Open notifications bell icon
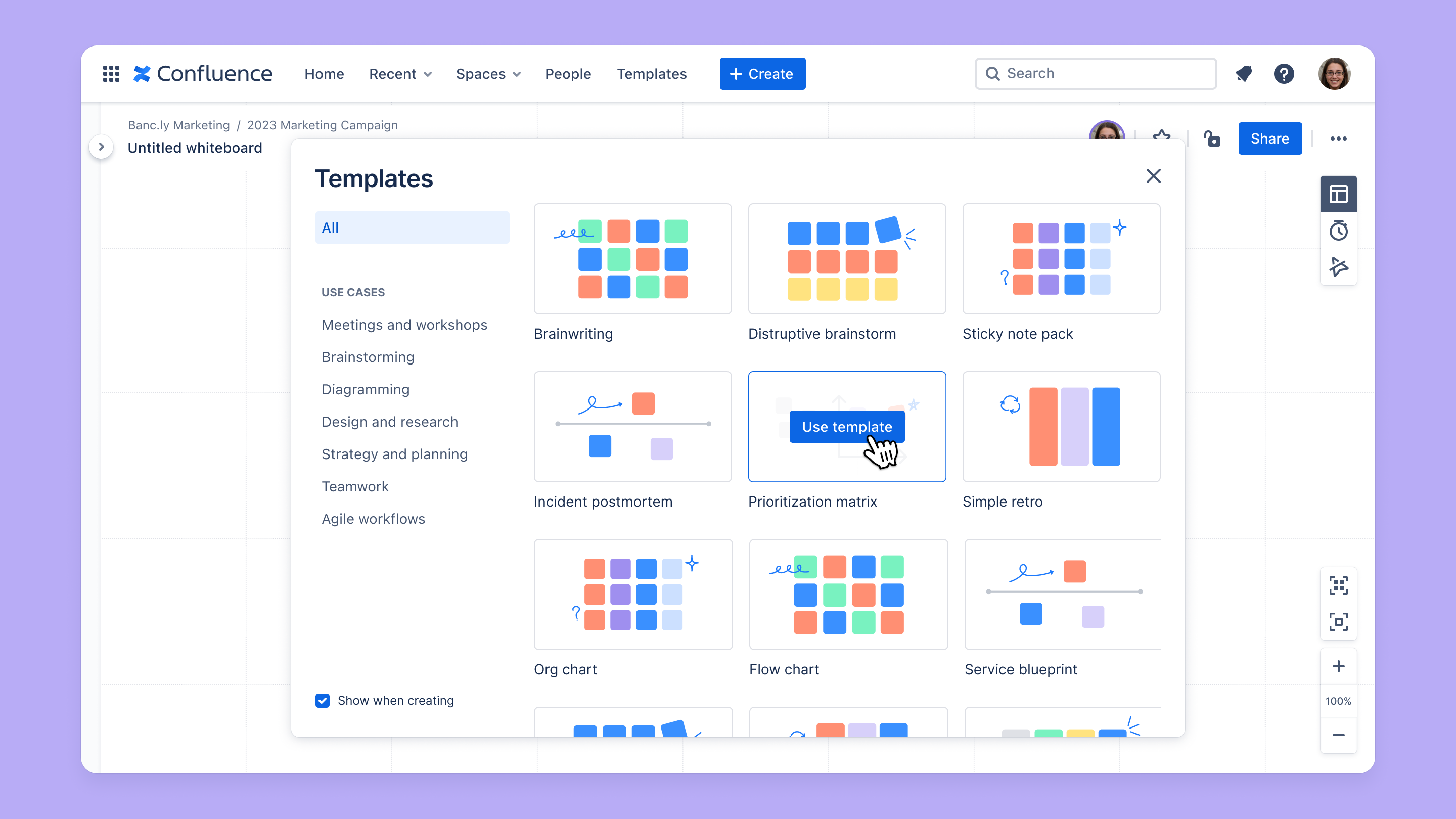Viewport: 1456px width, 819px height. tap(1243, 73)
